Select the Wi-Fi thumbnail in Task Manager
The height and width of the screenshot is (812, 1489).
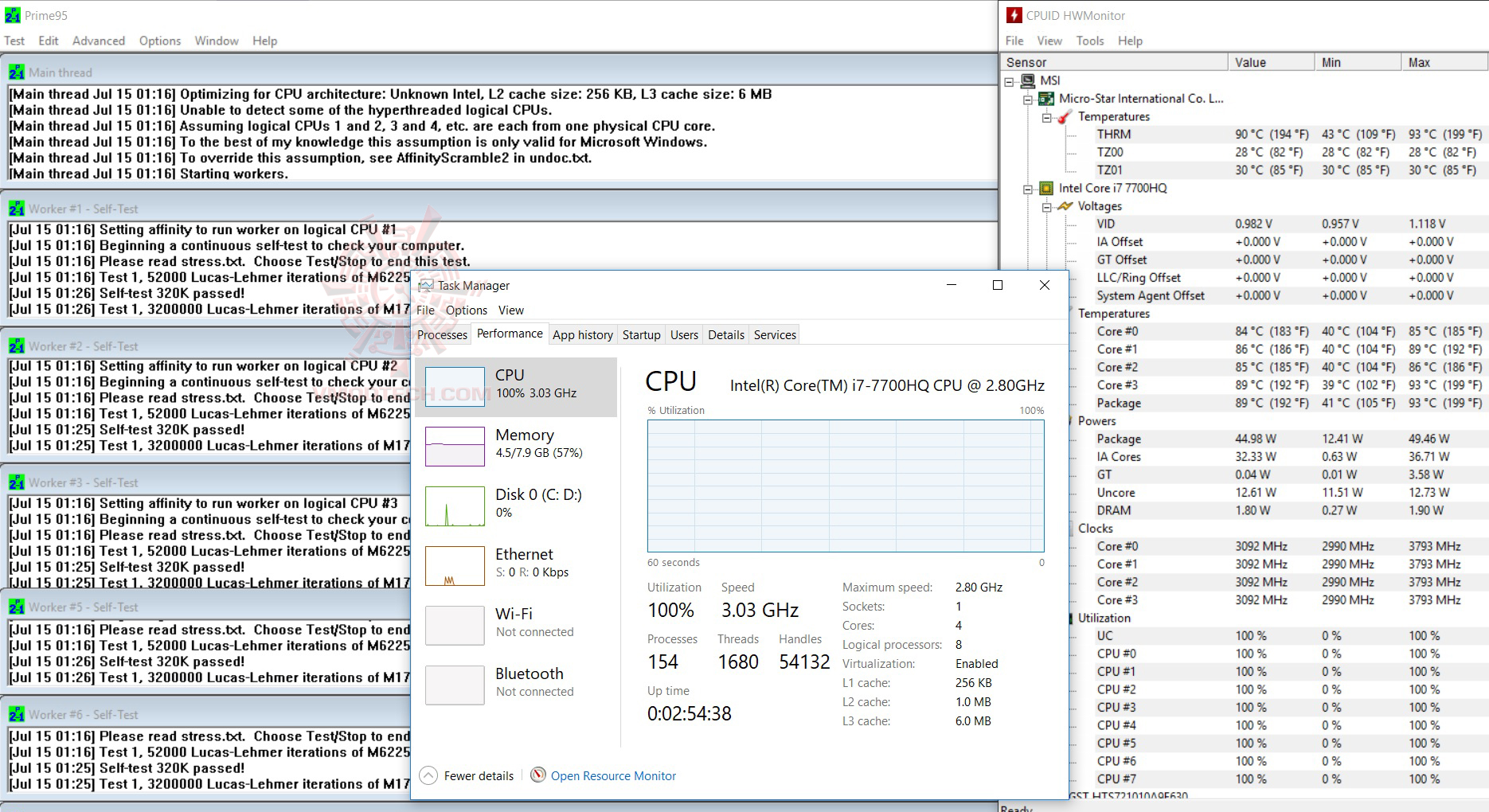coord(455,626)
